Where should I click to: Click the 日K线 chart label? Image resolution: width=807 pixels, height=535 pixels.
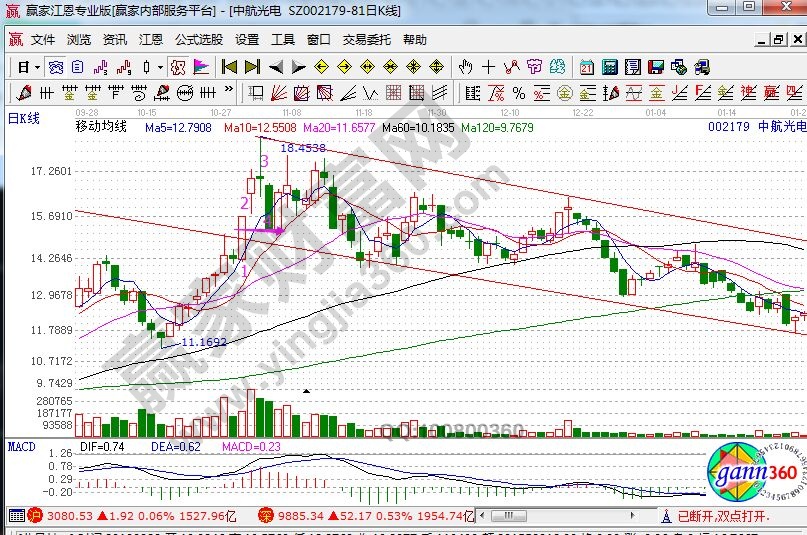[x=24, y=119]
